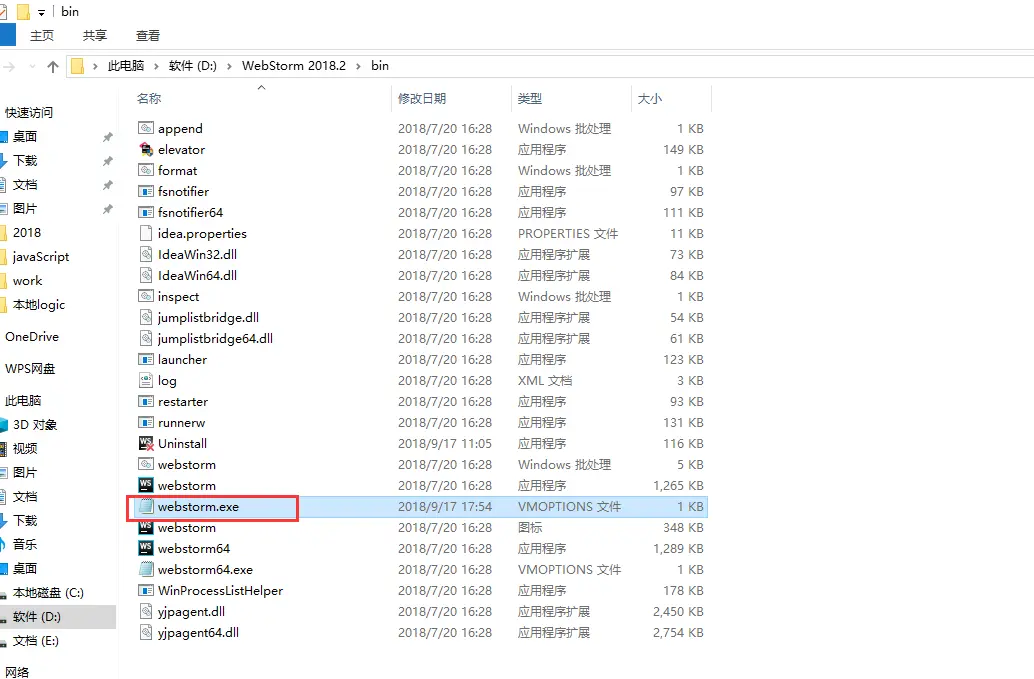The height and width of the screenshot is (679, 1034).
Task: Click the yjpagent.dll file icon
Action: 146,612
